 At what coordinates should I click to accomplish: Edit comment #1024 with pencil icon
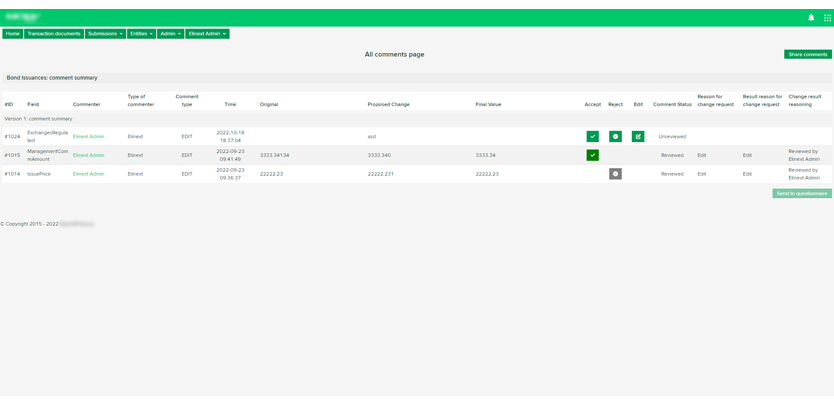pyautogui.click(x=638, y=136)
